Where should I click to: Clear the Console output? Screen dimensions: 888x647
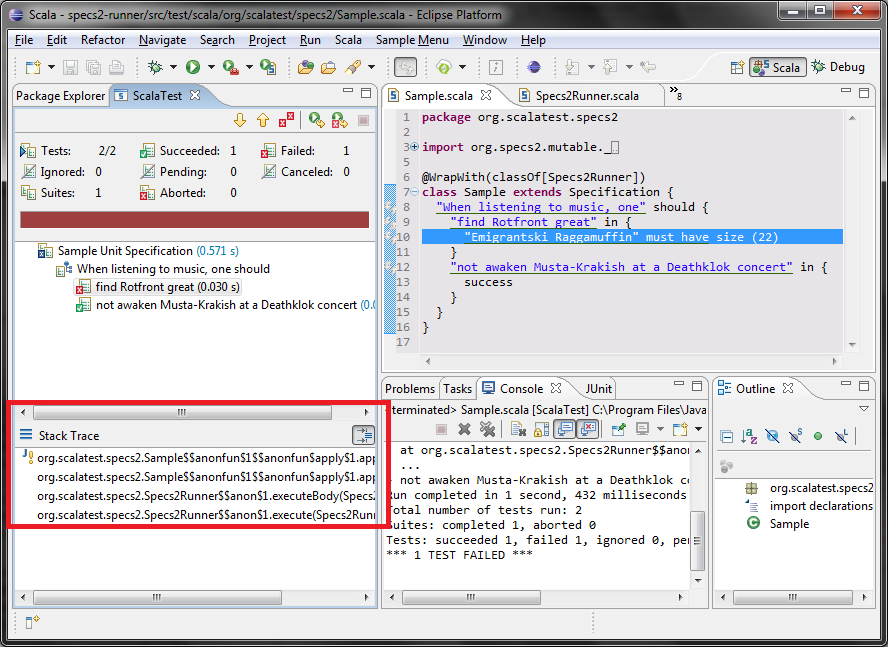(518, 429)
